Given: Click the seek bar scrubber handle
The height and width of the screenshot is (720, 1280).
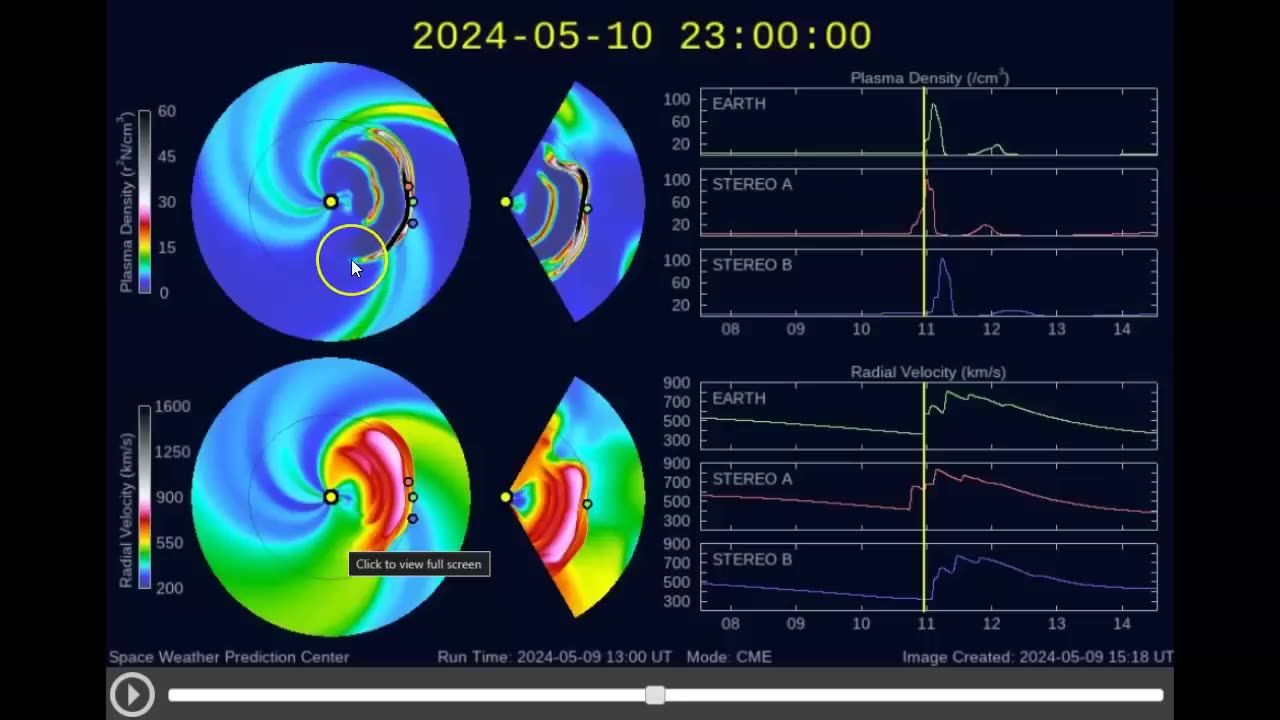Looking at the screenshot, I should pos(655,695).
